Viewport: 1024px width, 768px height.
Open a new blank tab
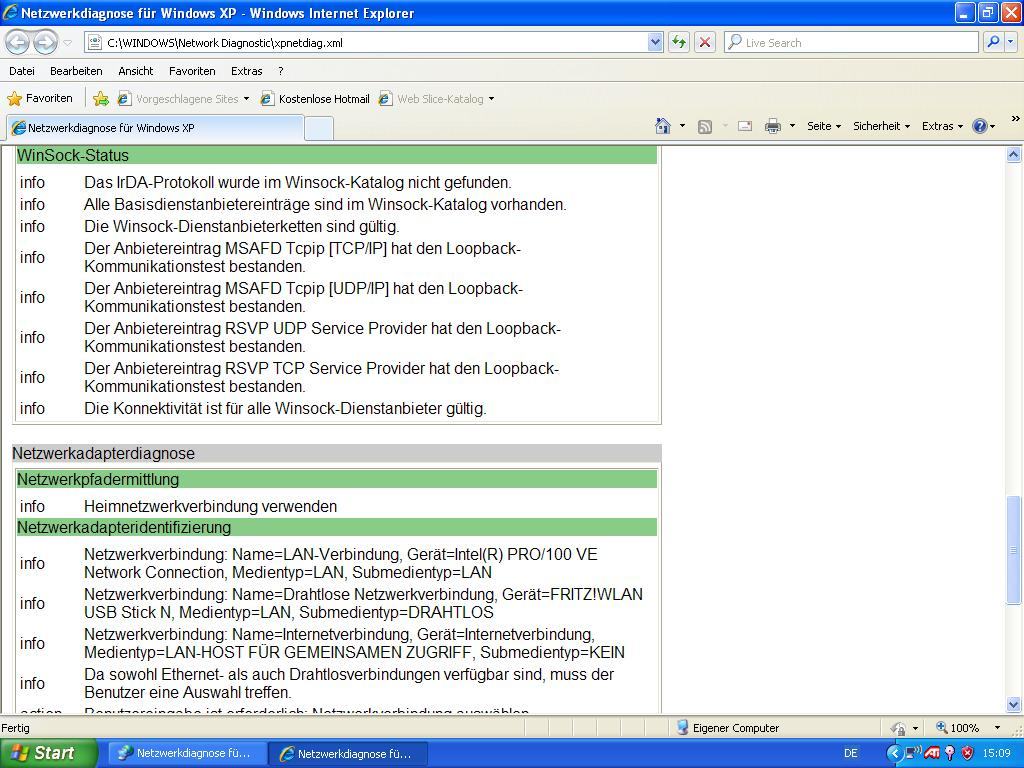pos(319,128)
